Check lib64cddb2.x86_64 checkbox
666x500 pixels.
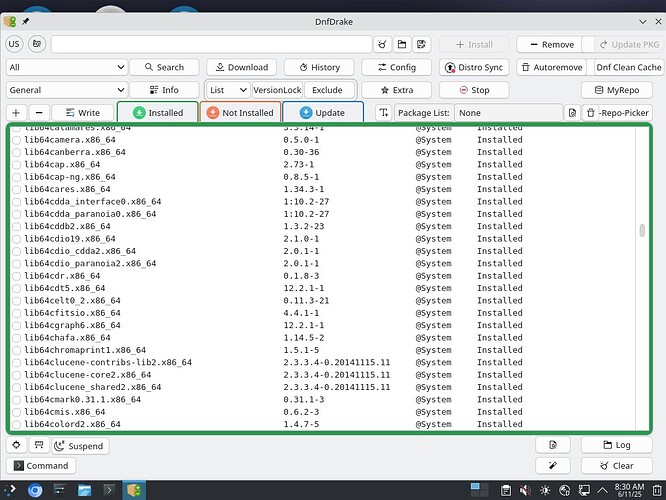[17, 226]
